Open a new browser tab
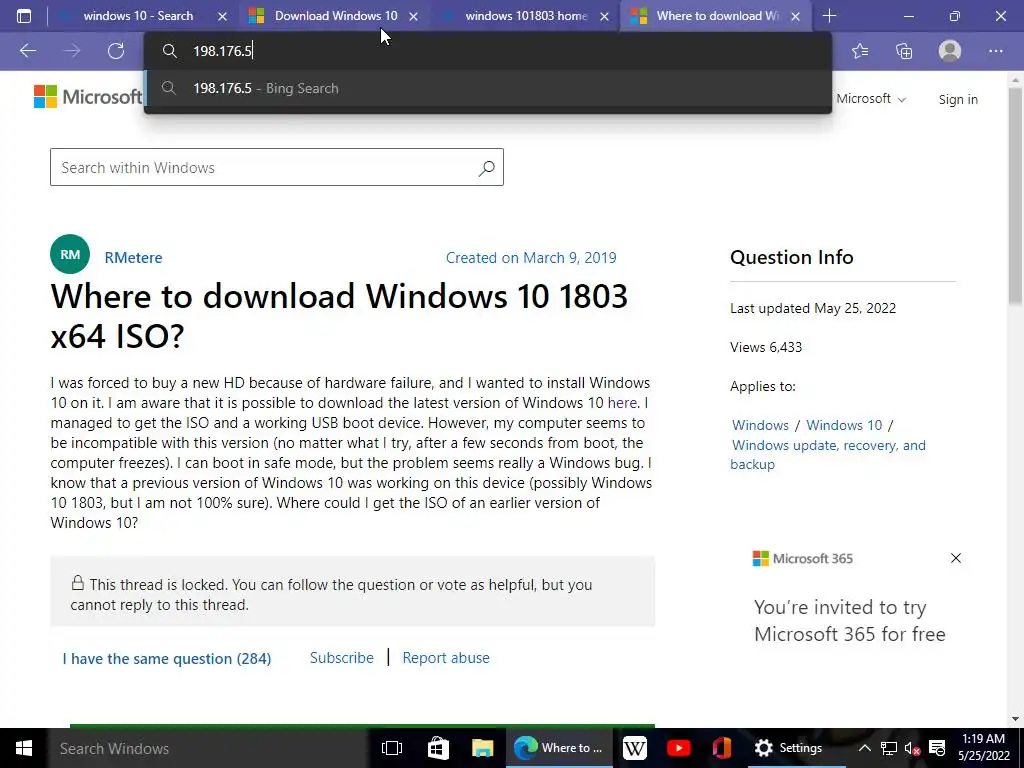The width and height of the screenshot is (1024, 768). click(829, 16)
